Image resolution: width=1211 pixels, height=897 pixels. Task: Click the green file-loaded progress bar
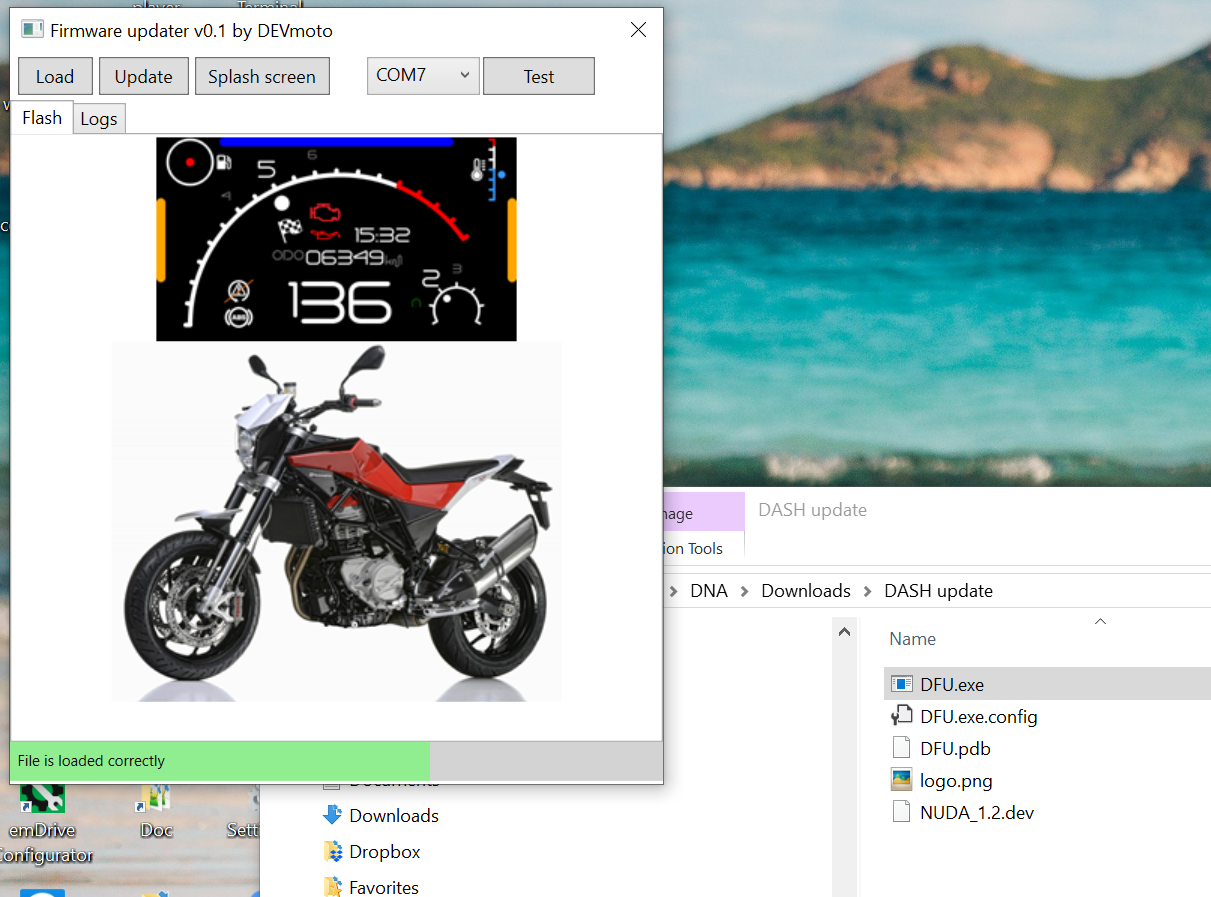(220, 761)
